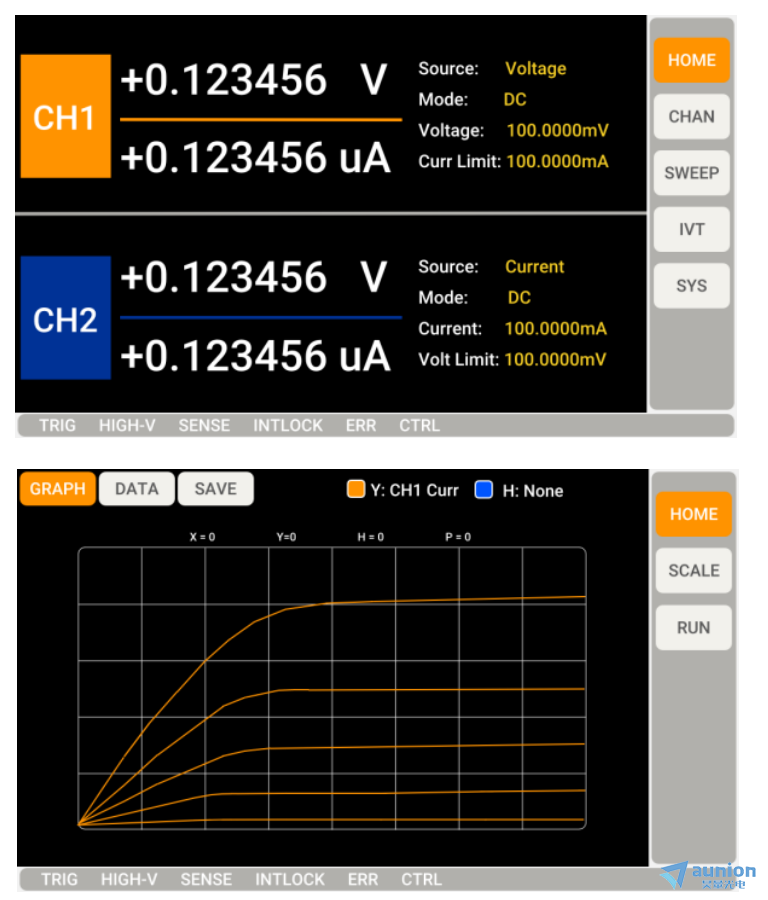Switch to the GRAPH tab
The height and width of the screenshot is (900, 768).
[x=57, y=489]
